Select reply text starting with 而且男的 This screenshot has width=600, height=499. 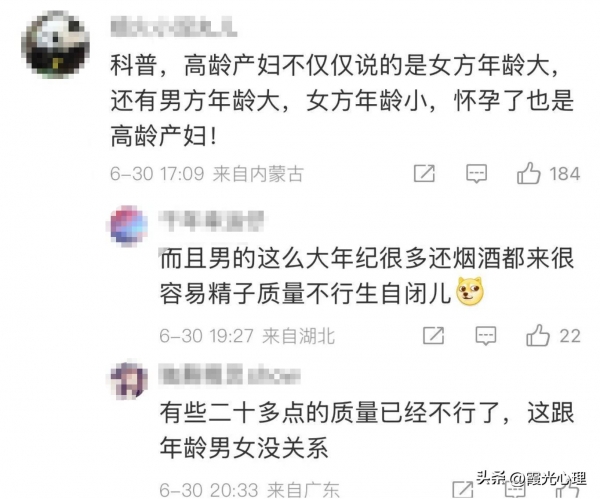(x=367, y=277)
